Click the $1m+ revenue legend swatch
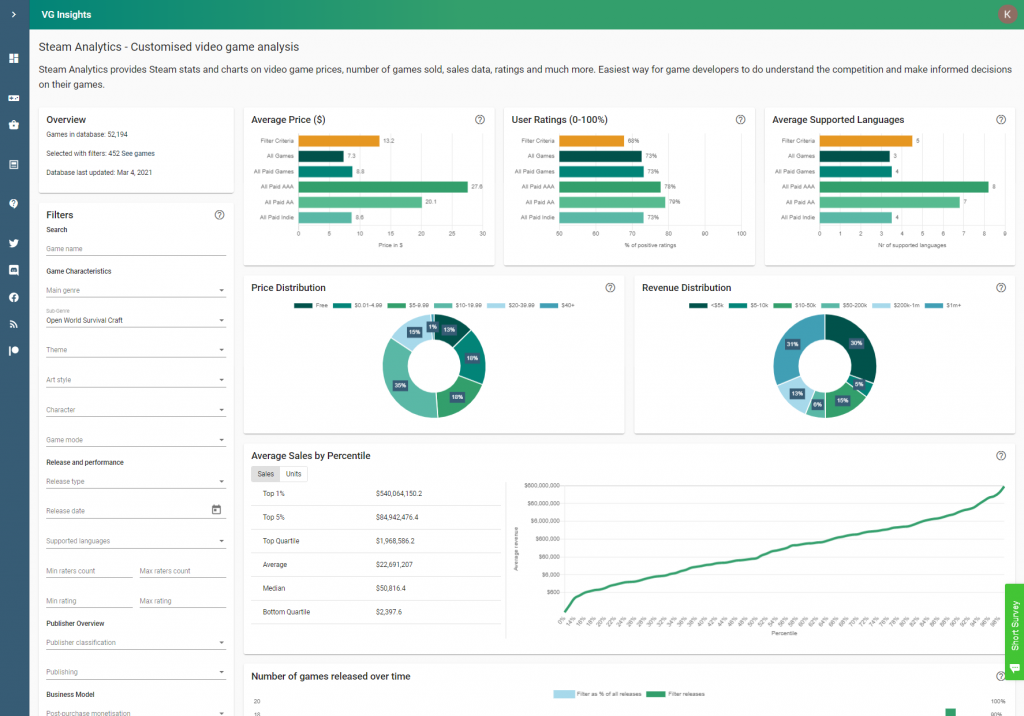The width and height of the screenshot is (1024, 716). coord(934,305)
